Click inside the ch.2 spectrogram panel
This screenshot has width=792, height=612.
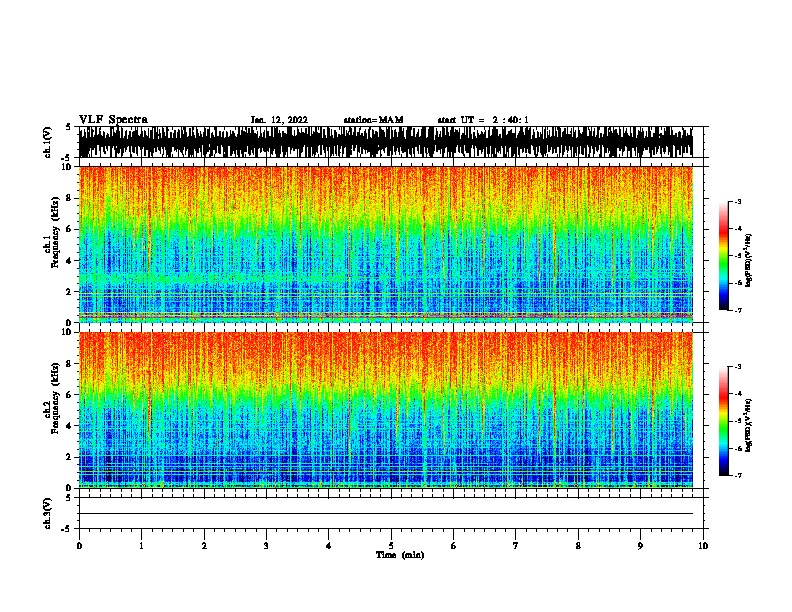point(386,410)
